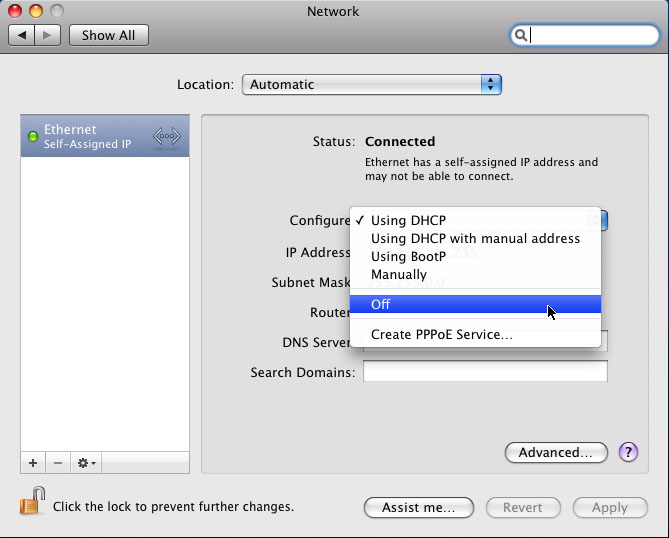Focus the toolbar search field

tap(585, 35)
